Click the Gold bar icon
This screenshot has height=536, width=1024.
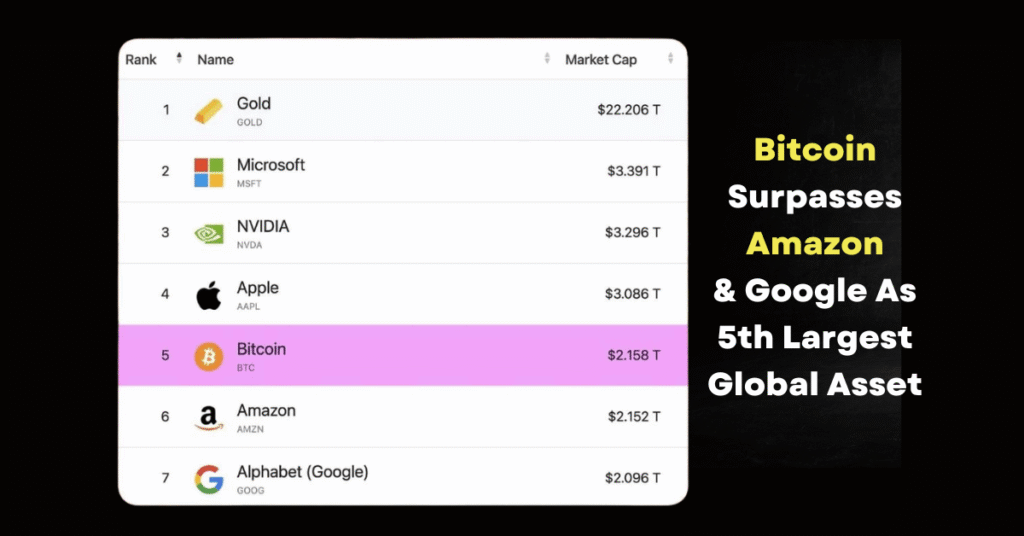pyautogui.click(x=209, y=111)
